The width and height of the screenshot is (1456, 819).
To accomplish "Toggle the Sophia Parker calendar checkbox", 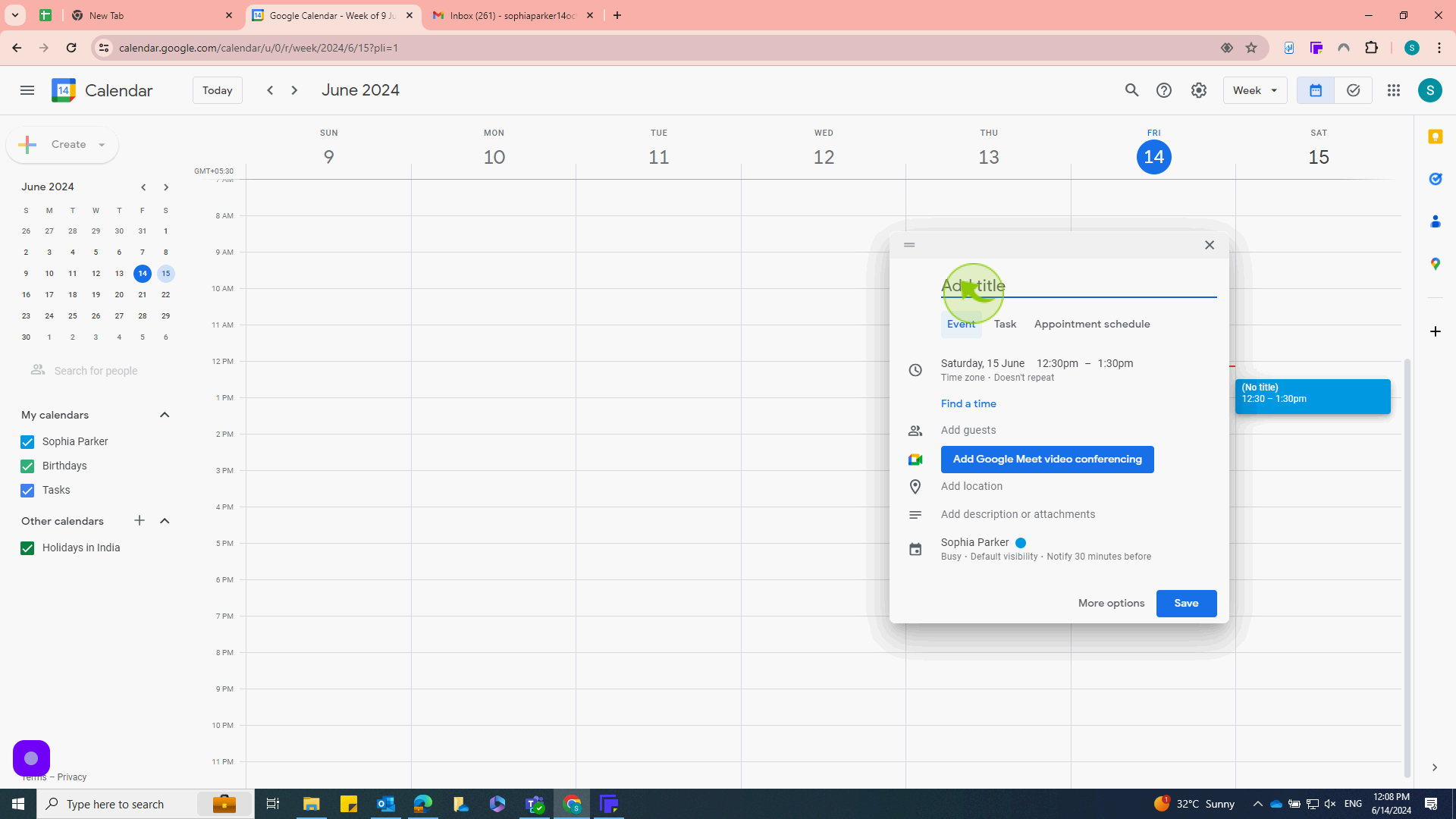I will point(27,441).
